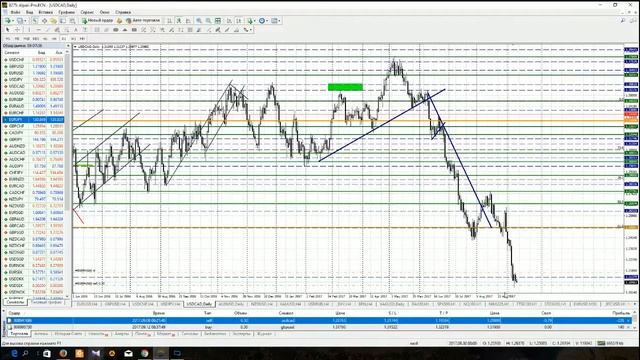
Task: Toggle the Terminal panel icon
Action: [x=62, y=20]
